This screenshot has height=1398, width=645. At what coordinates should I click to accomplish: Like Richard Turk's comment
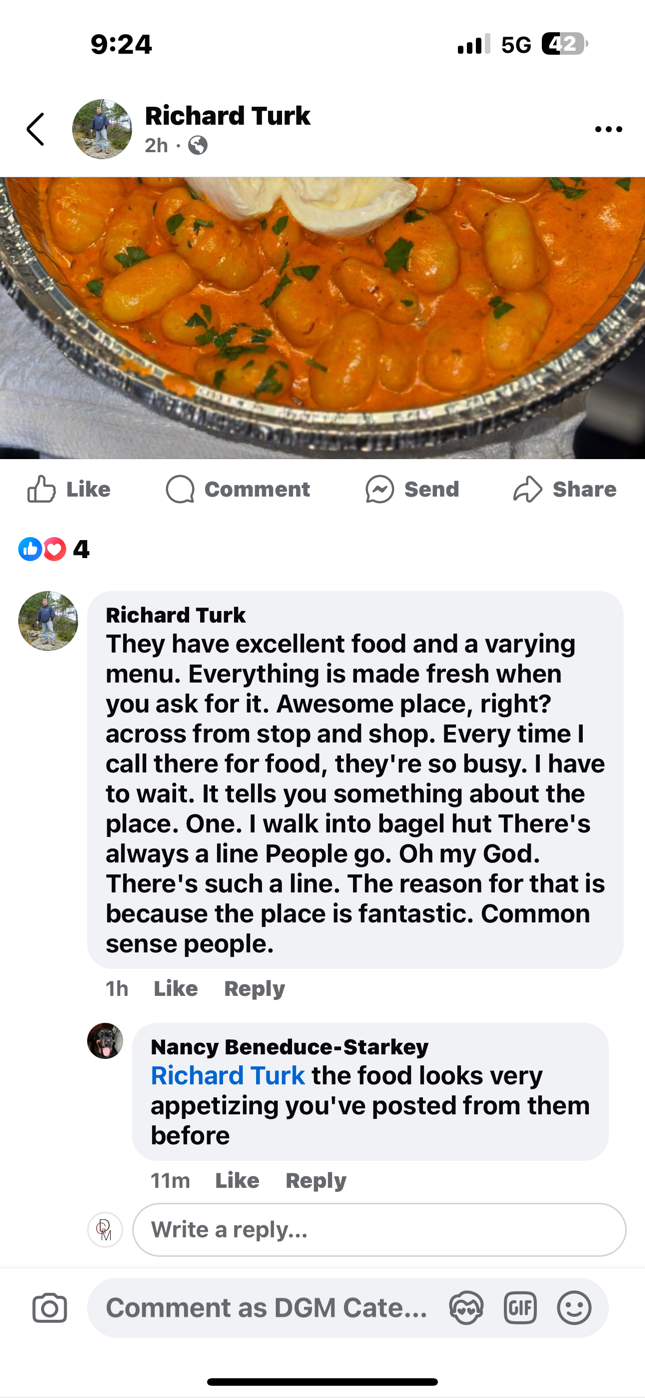pos(175,988)
